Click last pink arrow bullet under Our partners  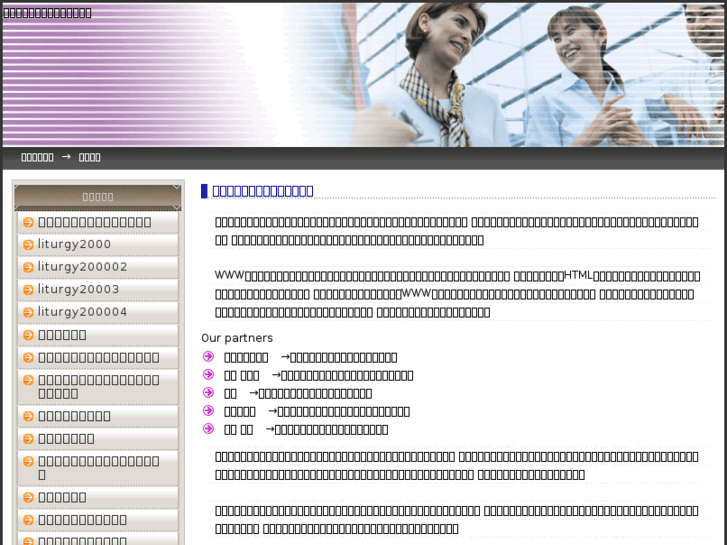pos(208,429)
